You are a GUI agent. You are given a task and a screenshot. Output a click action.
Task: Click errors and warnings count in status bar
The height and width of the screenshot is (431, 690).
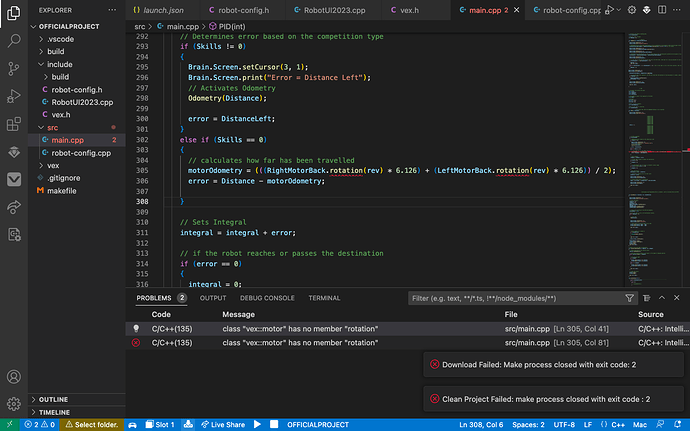click(40, 425)
